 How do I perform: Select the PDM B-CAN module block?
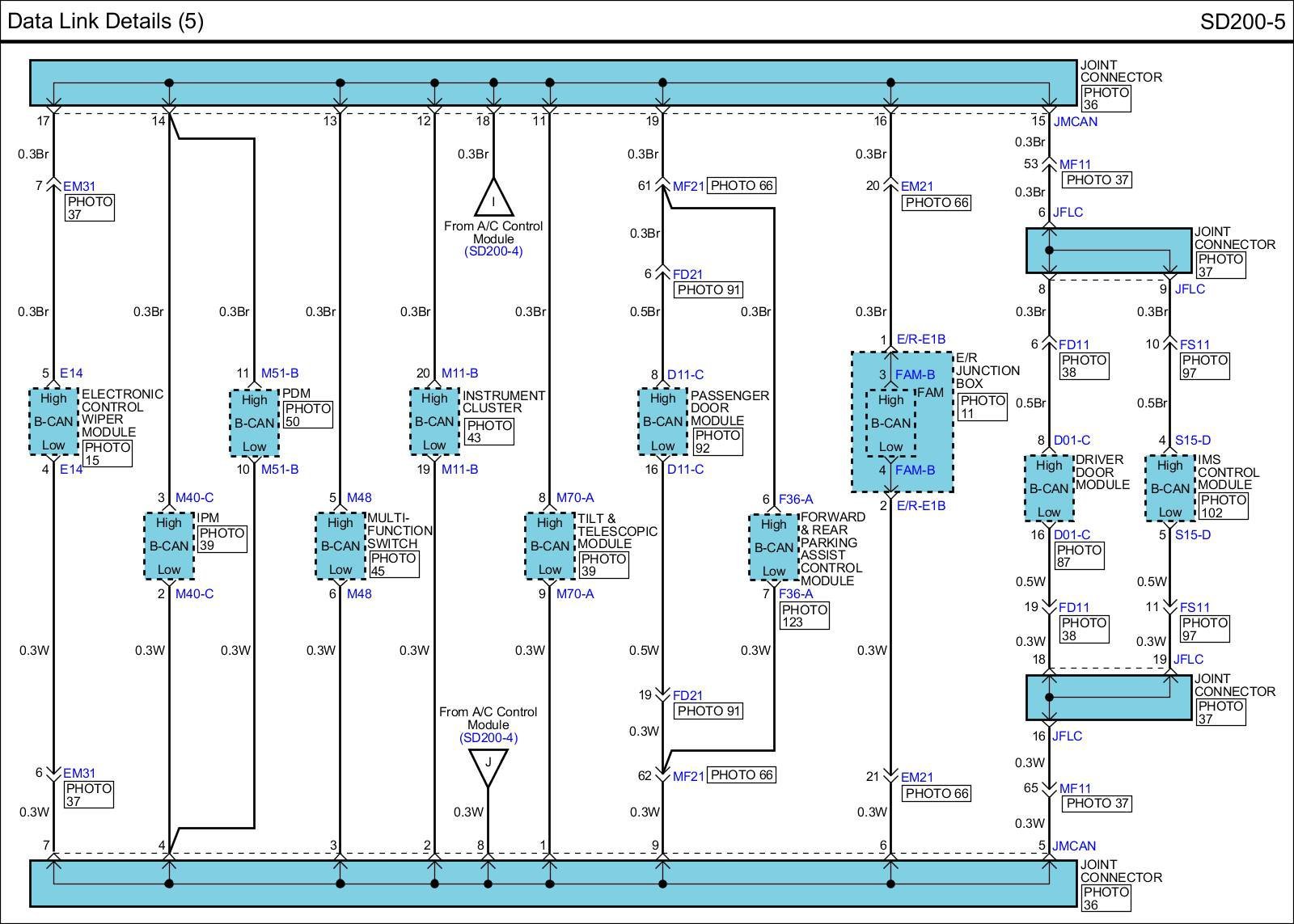click(254, 423)
